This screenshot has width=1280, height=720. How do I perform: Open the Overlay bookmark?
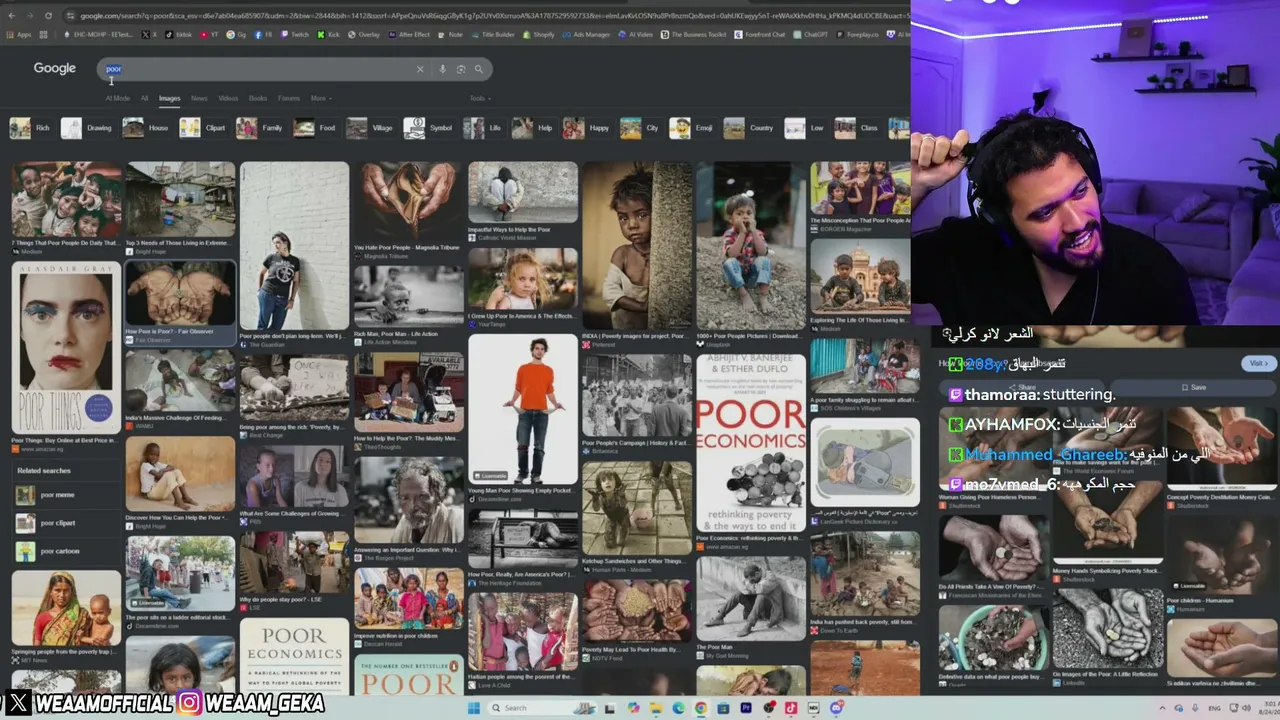(x=364, y=34)
